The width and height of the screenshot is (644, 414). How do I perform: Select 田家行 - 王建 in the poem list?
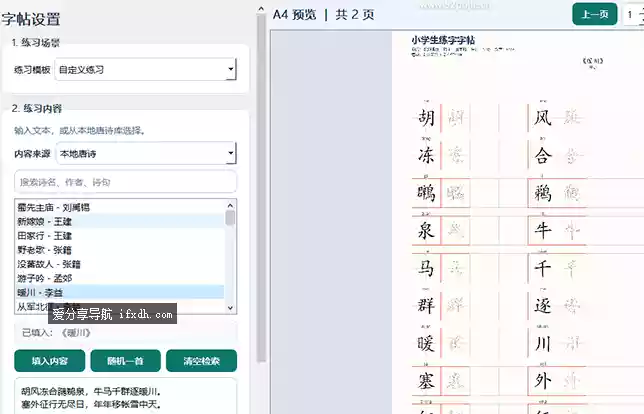pyautogui.click(x=120, y=236)
